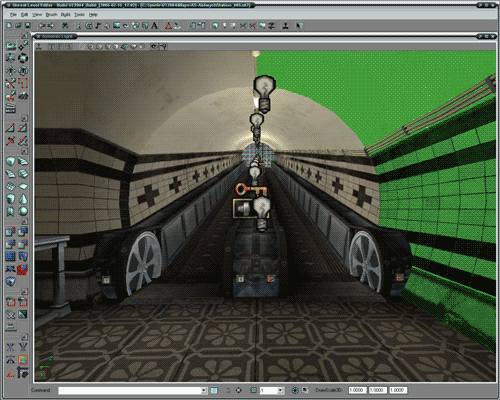Click the Add Volume cube icon

(11, 282)
